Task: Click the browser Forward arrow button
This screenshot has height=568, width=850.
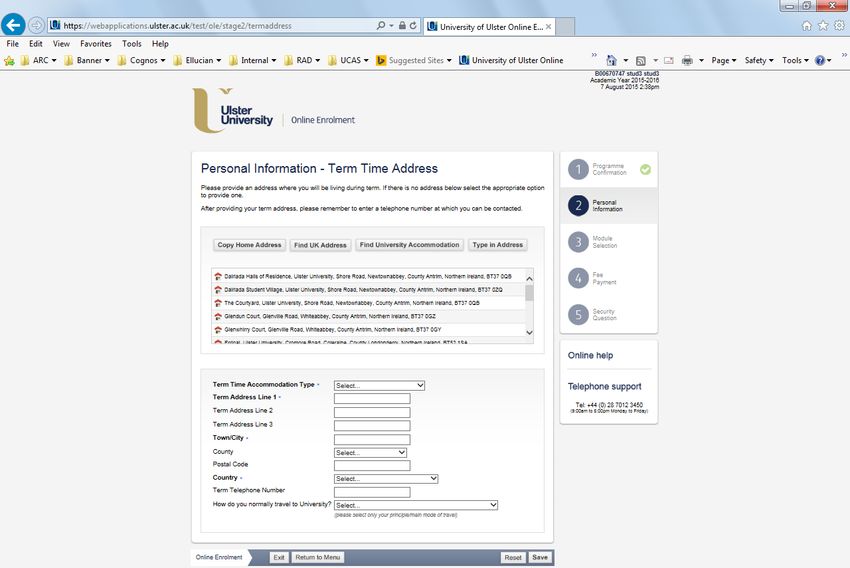Action: tap(36, 25)
